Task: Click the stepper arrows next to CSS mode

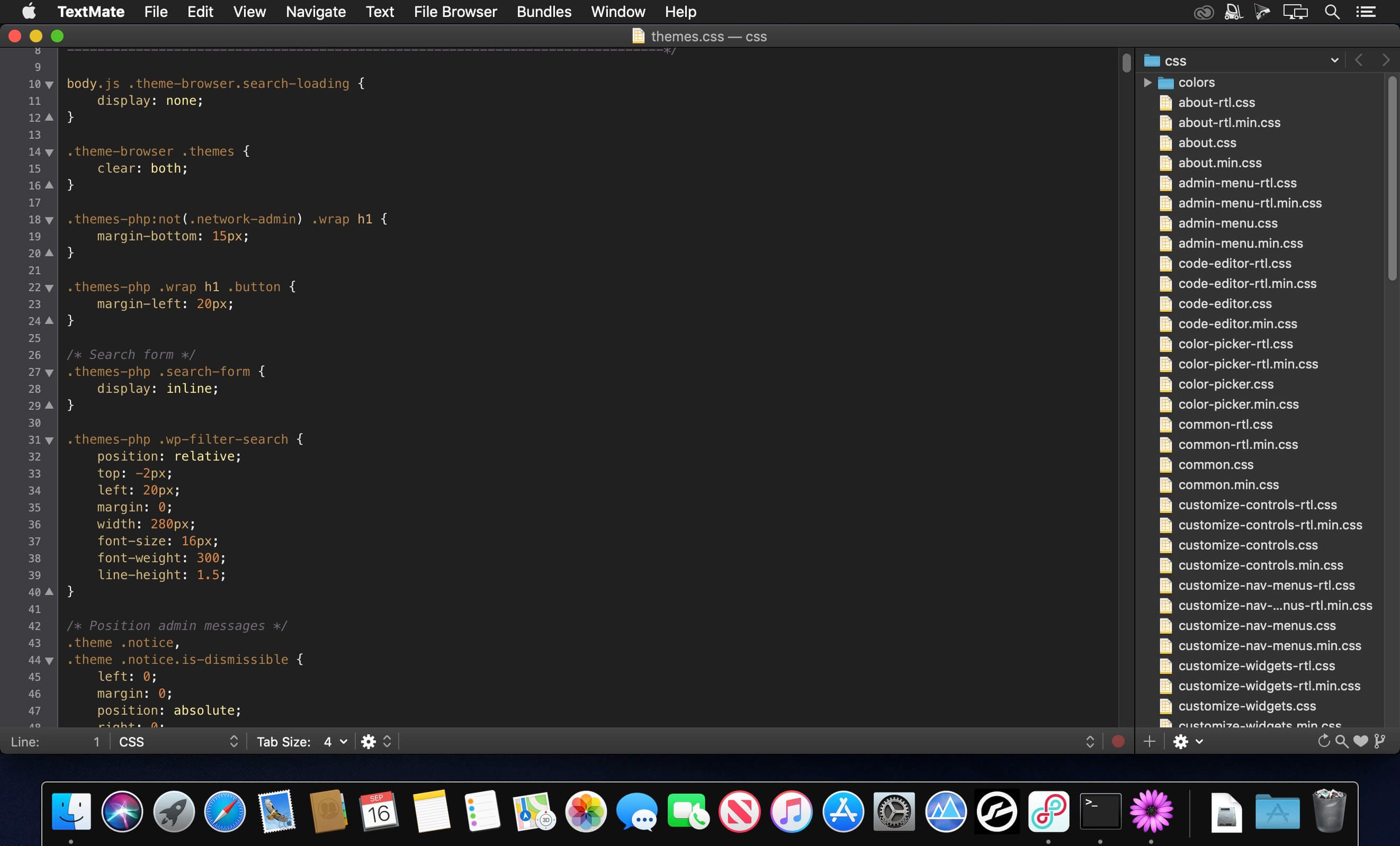Action: (232, 741)
